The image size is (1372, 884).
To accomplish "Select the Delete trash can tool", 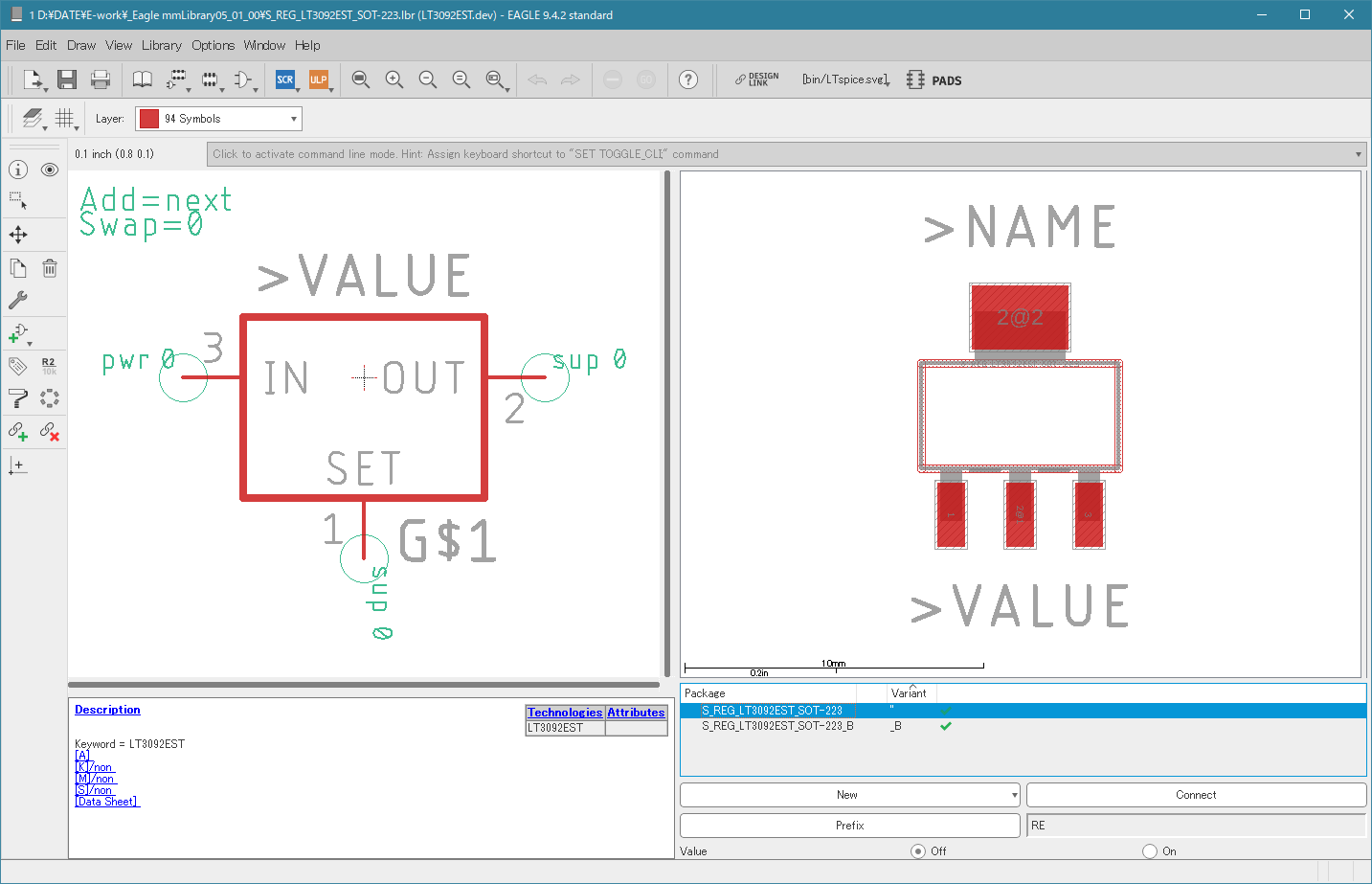I will [50, 268].
